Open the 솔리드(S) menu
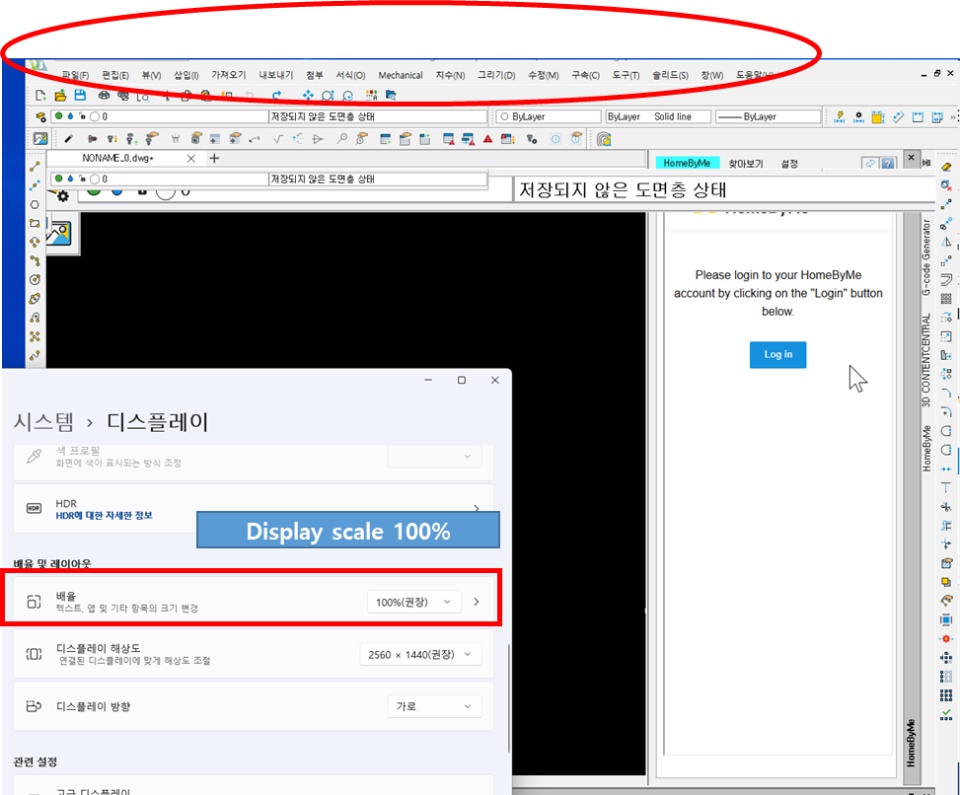The width and height of the screenshot is (960, 795). (x=670, y=75)
